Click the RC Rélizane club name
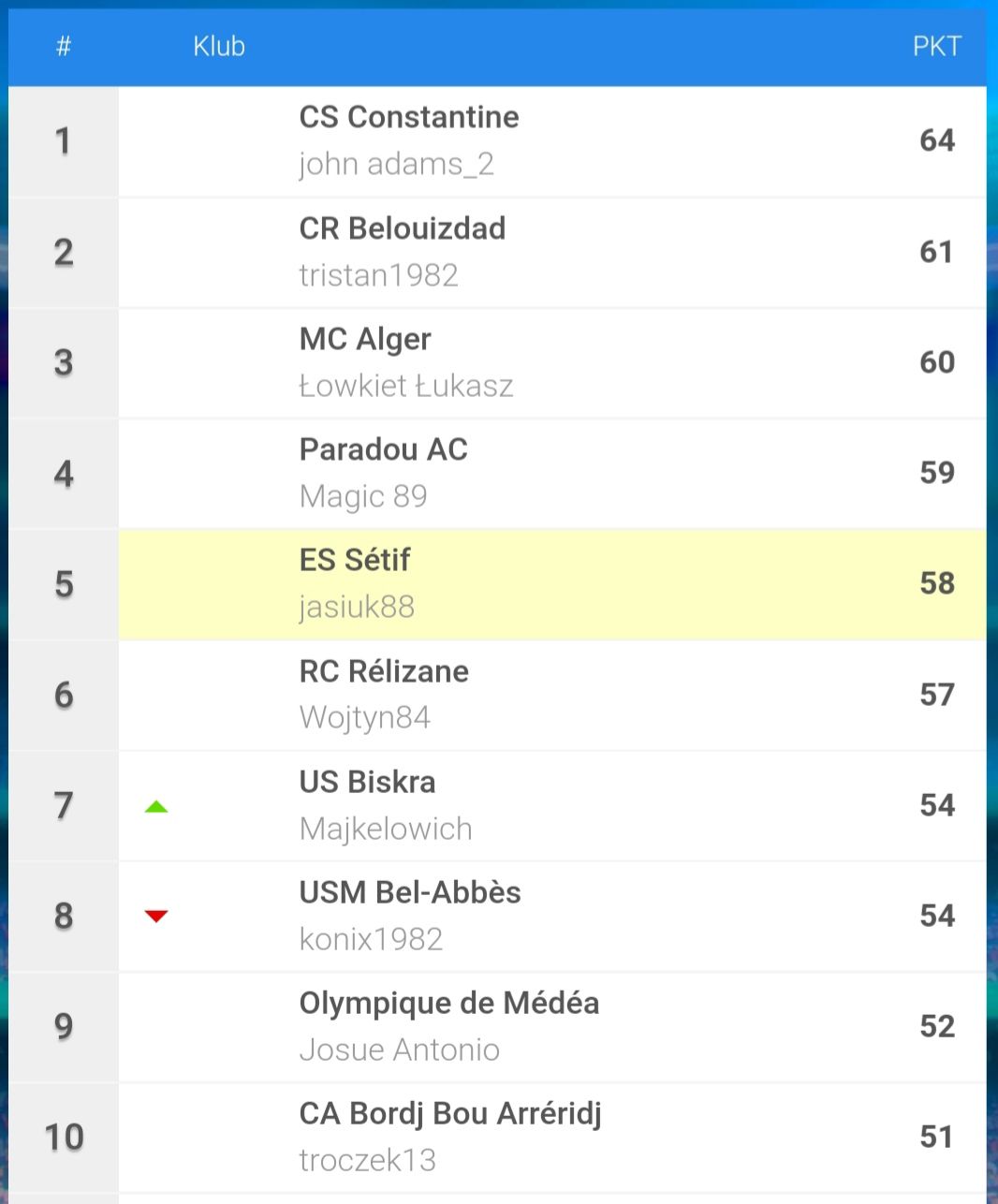Image resolution: width=998 pixels, height=1204 pixels. [x=384, y=671]
